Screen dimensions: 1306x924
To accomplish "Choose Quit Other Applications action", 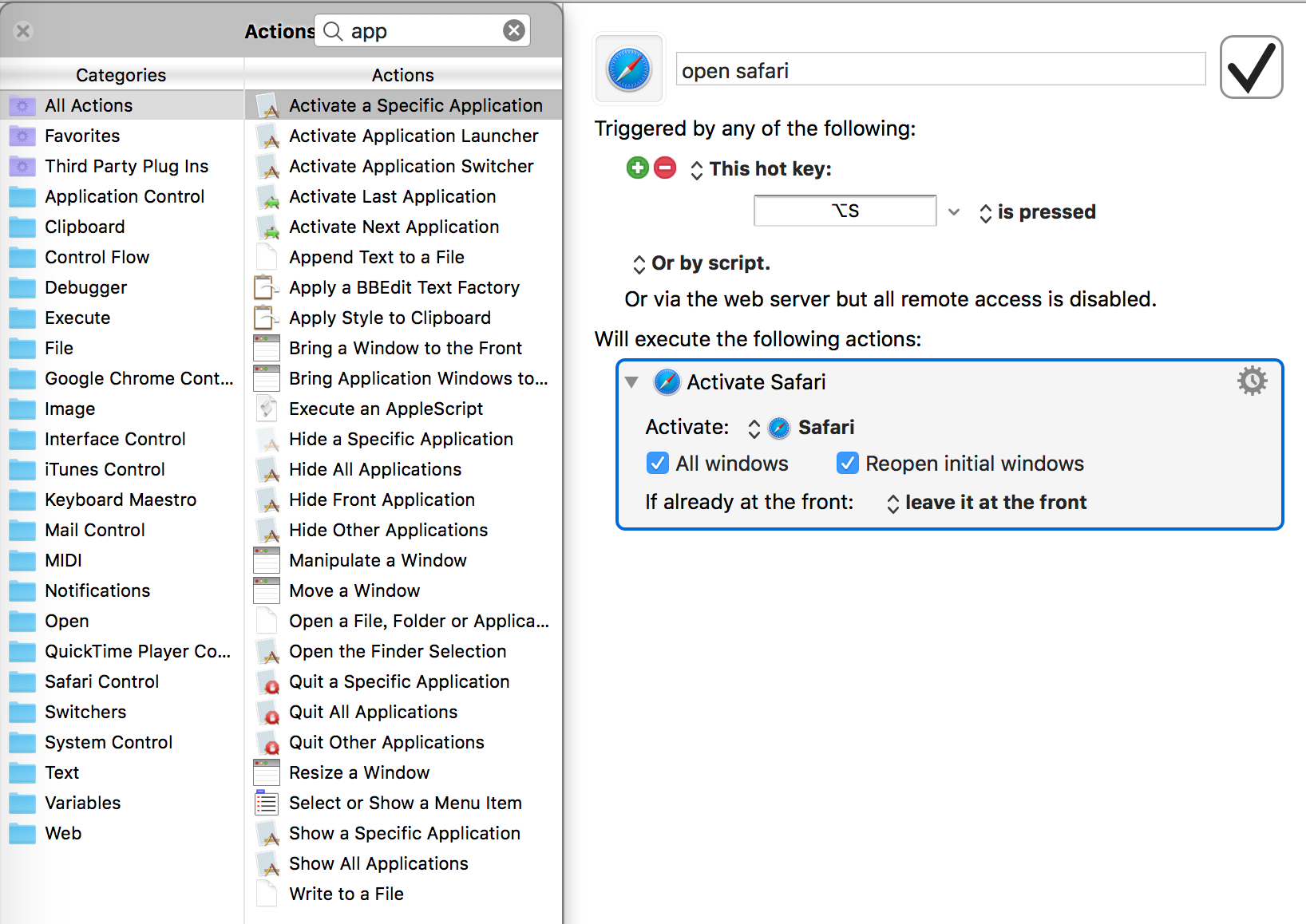I will pos(403,742).
